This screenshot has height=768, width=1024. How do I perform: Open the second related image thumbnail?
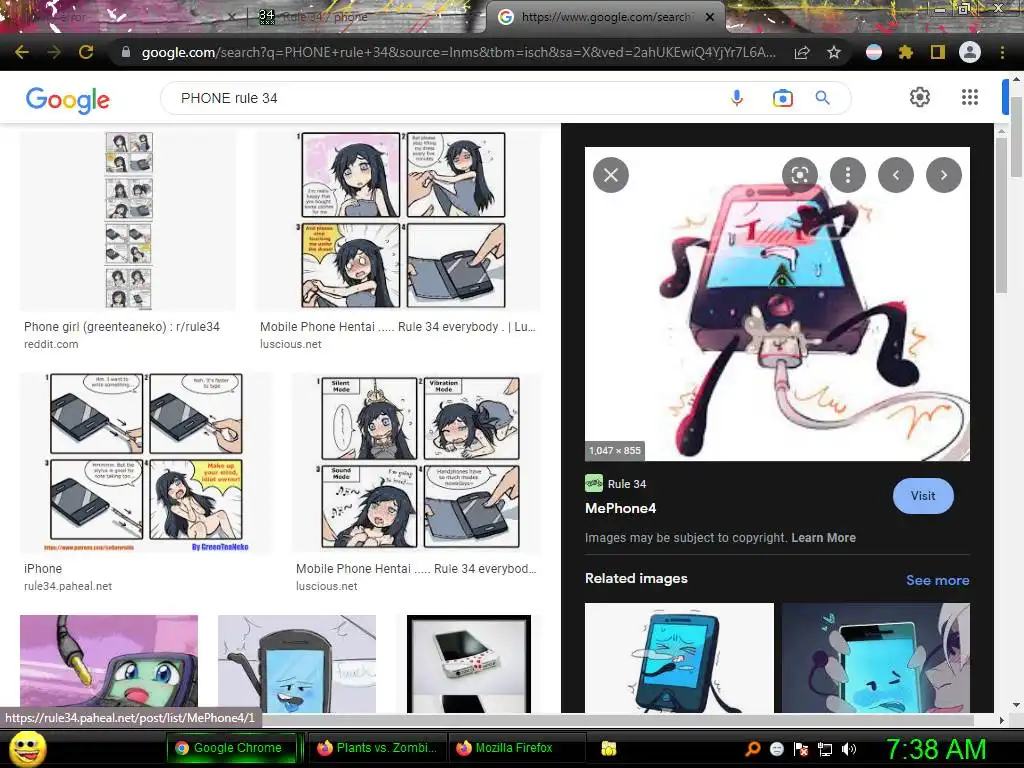(x=876, y=657)
